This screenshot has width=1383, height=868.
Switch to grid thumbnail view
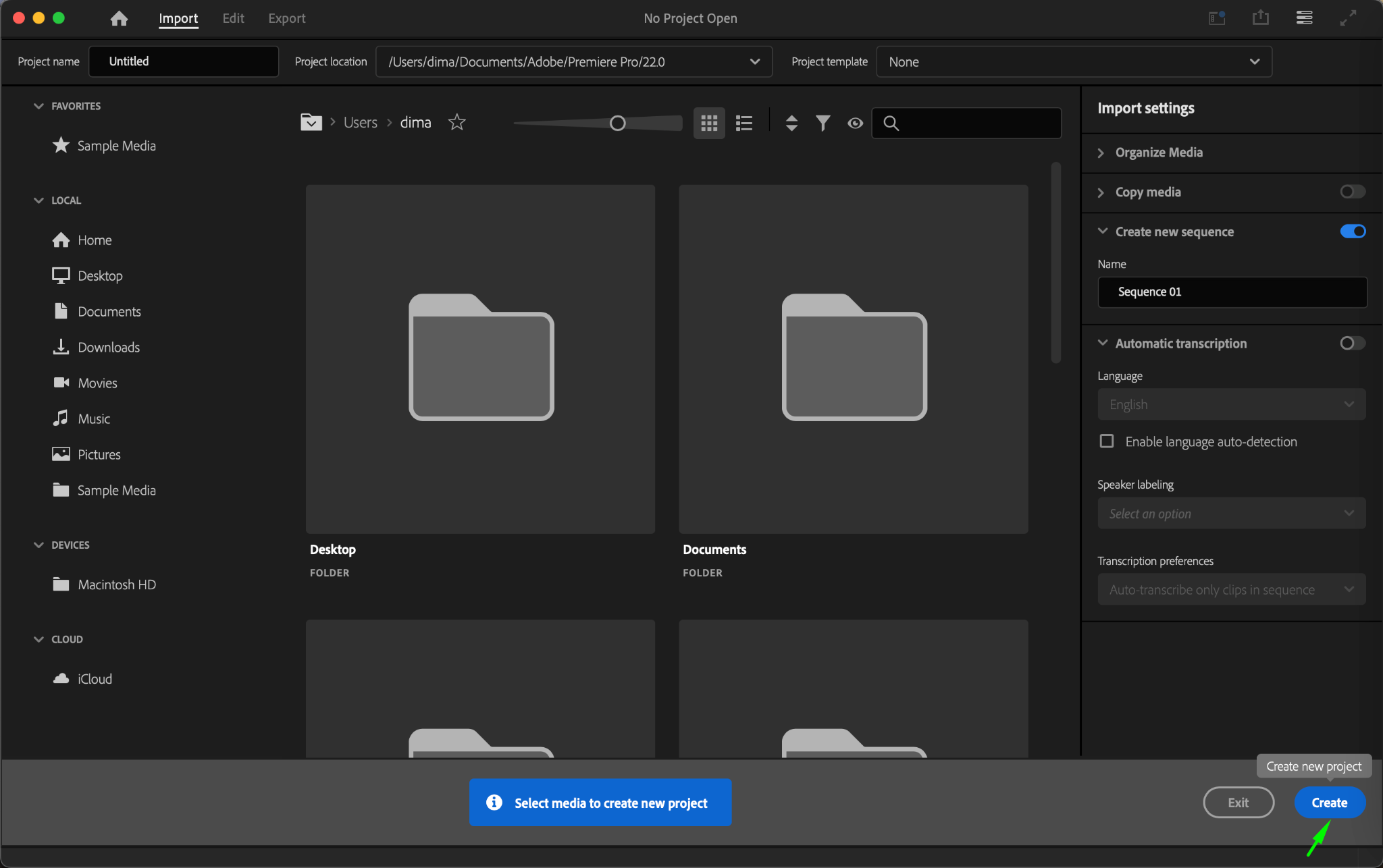709,123
